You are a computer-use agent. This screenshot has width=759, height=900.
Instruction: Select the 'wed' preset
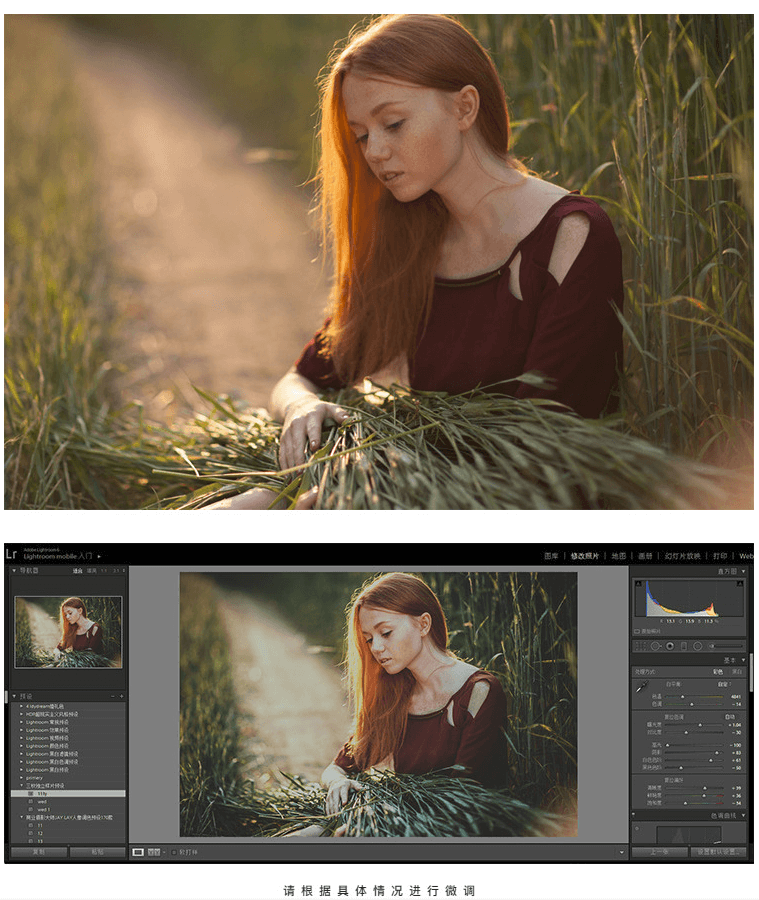click(x=42, y=801)
